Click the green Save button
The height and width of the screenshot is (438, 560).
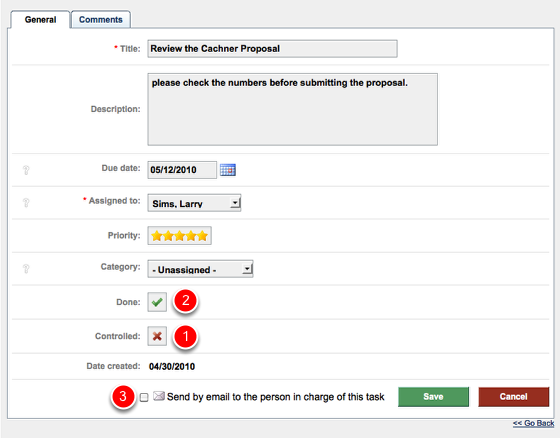(433, 397)
